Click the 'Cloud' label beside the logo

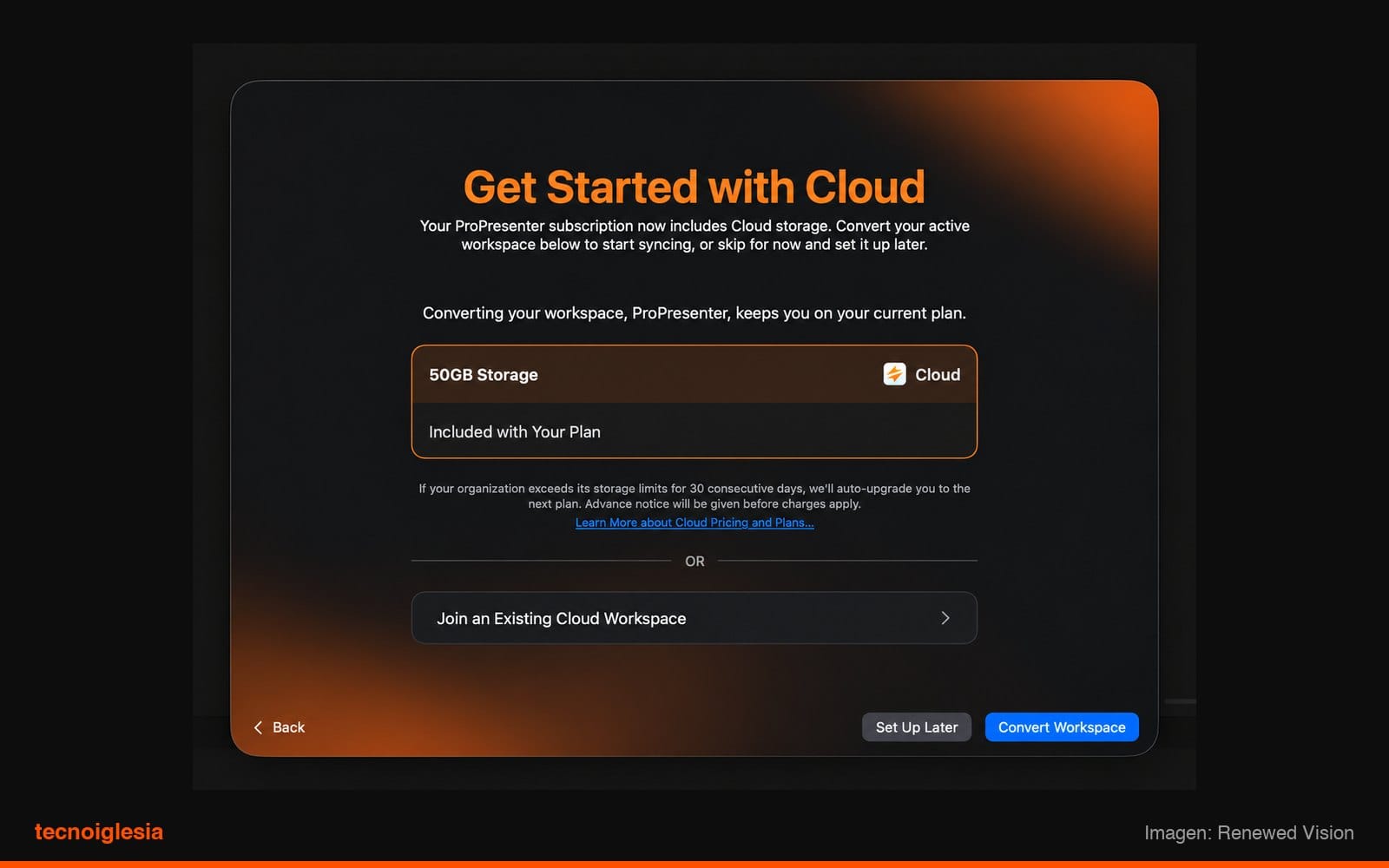[938, 375]
